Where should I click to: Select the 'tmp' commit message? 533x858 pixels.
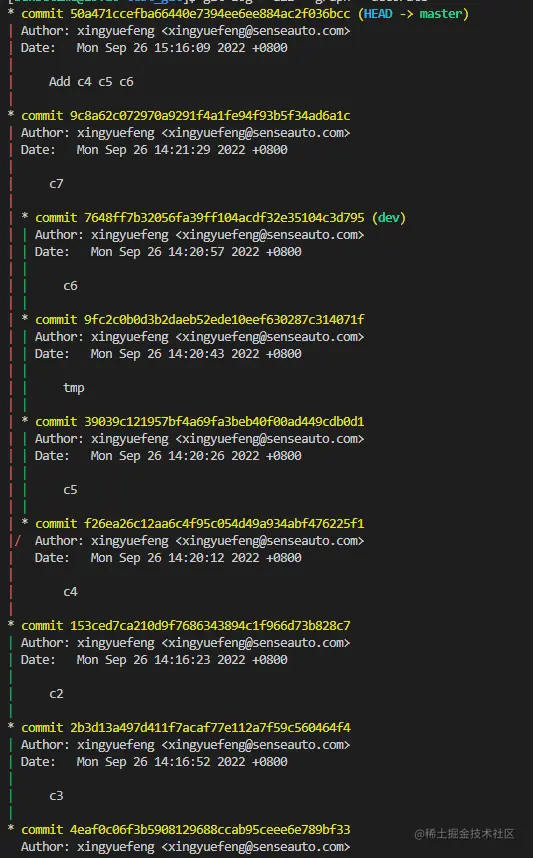[74, 388]
